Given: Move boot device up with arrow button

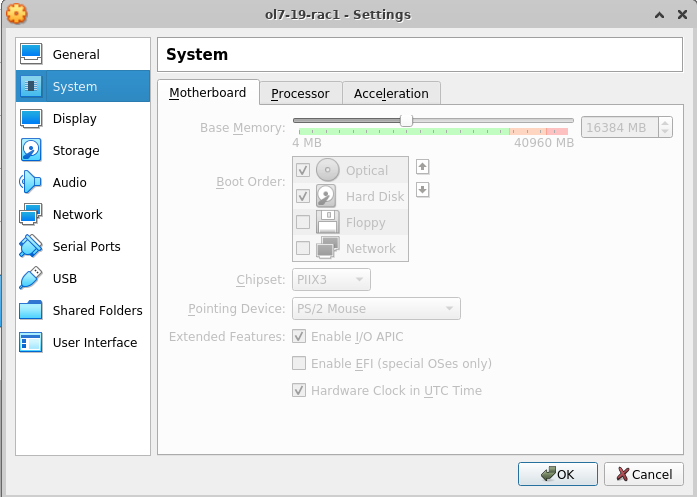Looking at the screenshot, I should [x=422, y=167].
